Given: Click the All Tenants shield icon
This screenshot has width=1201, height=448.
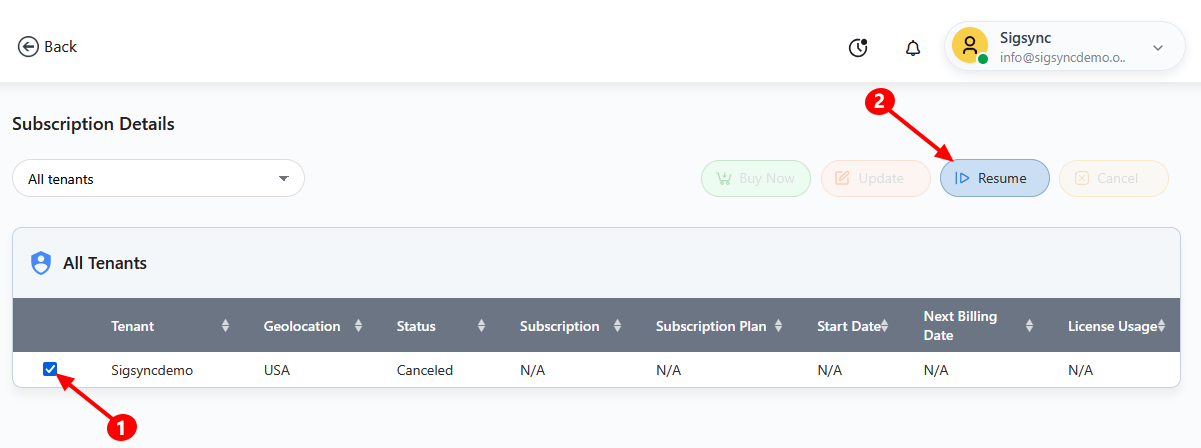Looking at the screenshot, I should tap(41, 263).
